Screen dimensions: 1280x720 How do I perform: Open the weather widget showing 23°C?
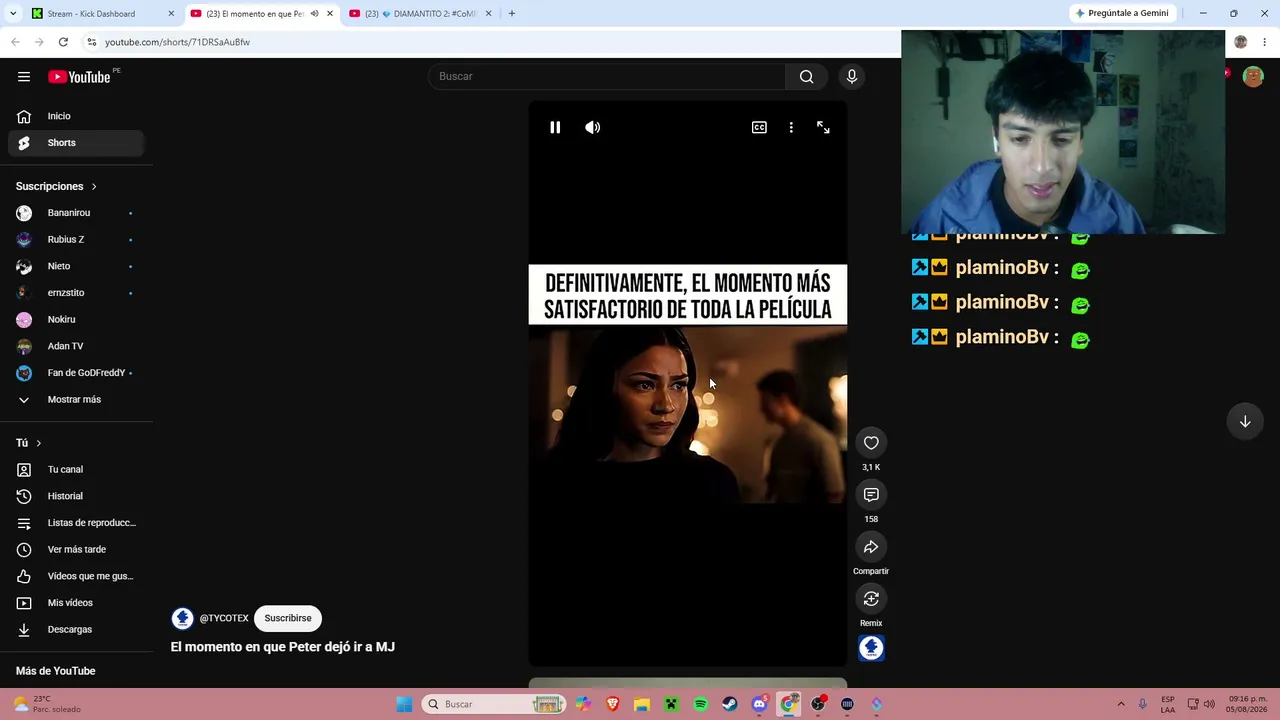(46, 704)
